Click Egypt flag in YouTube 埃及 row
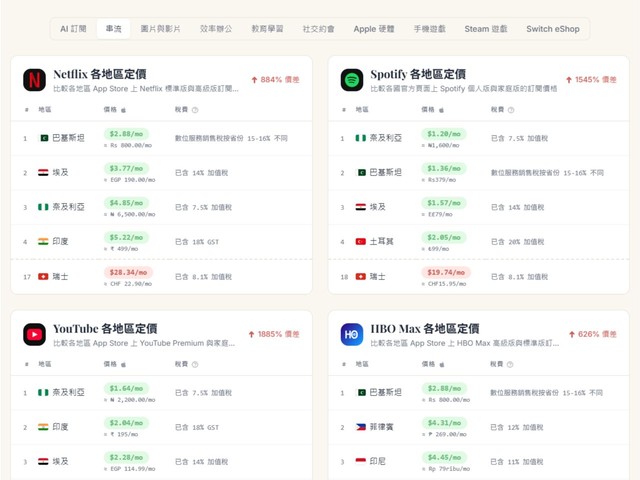The width and height of the screenshot is (640, 480). (x=43, y=461)
